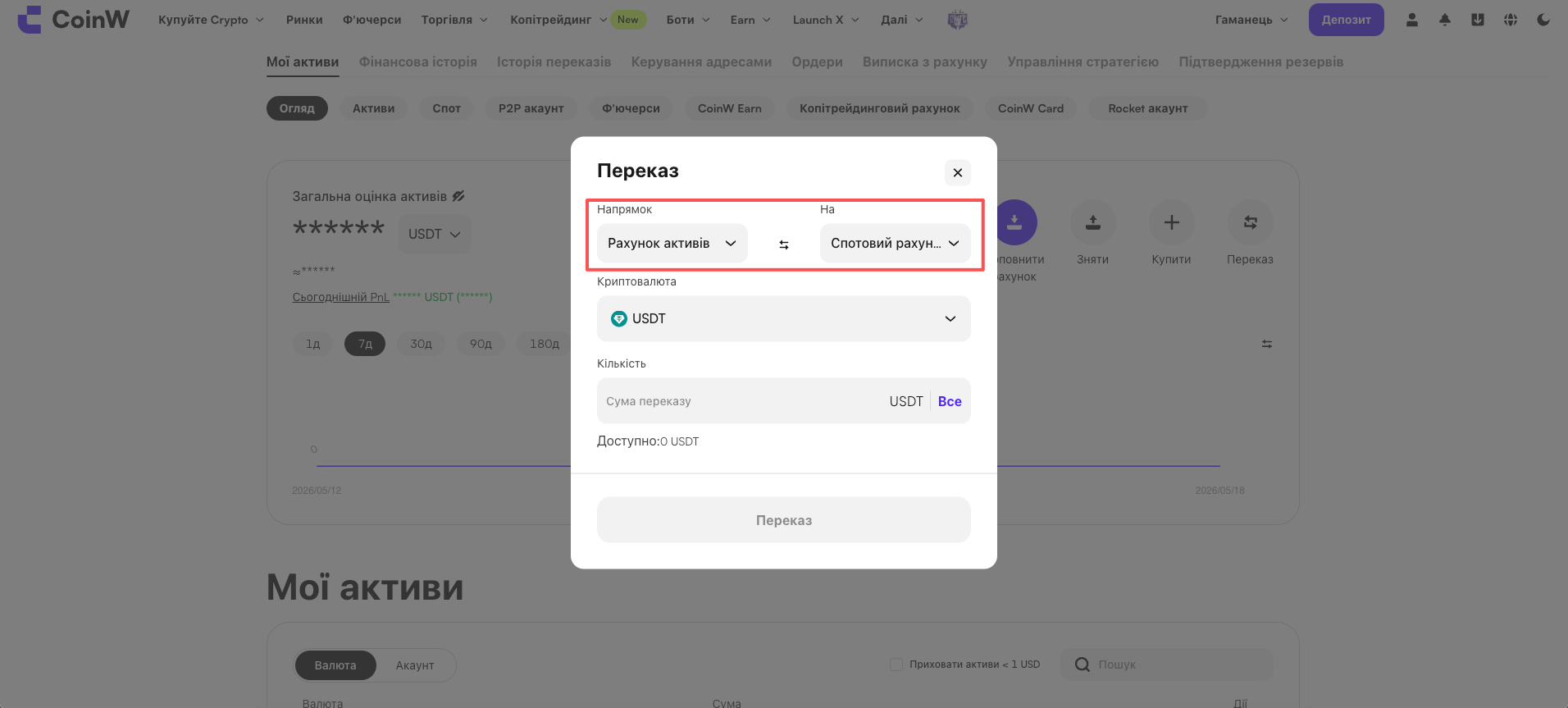Click Все to transfer the full amount
The image size is (1568, 708).
pyautogui.click(x=950, y=401)
